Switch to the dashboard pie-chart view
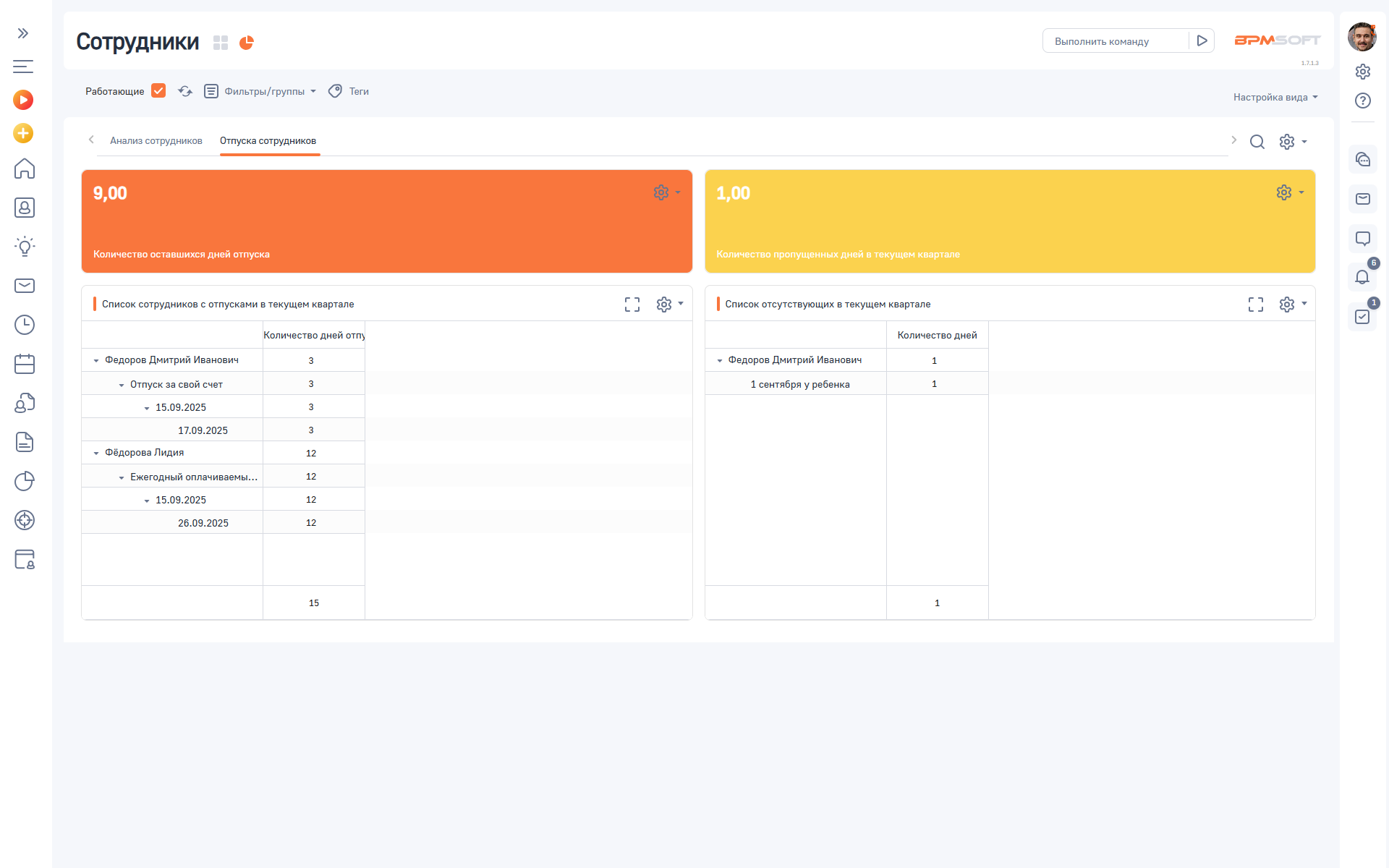Viewport: 1389px width, 868px height. click(x=247, y=43)
